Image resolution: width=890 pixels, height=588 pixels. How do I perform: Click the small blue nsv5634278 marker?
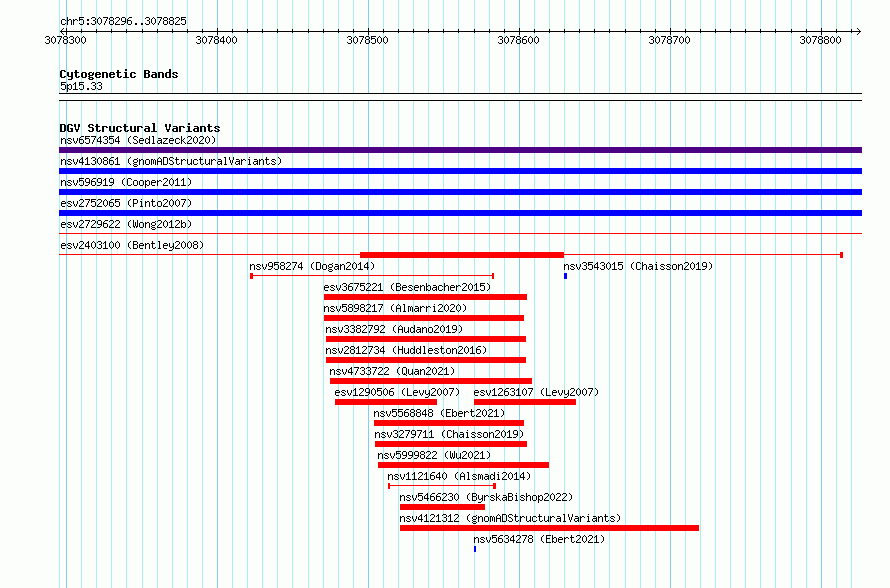(475, 549)
